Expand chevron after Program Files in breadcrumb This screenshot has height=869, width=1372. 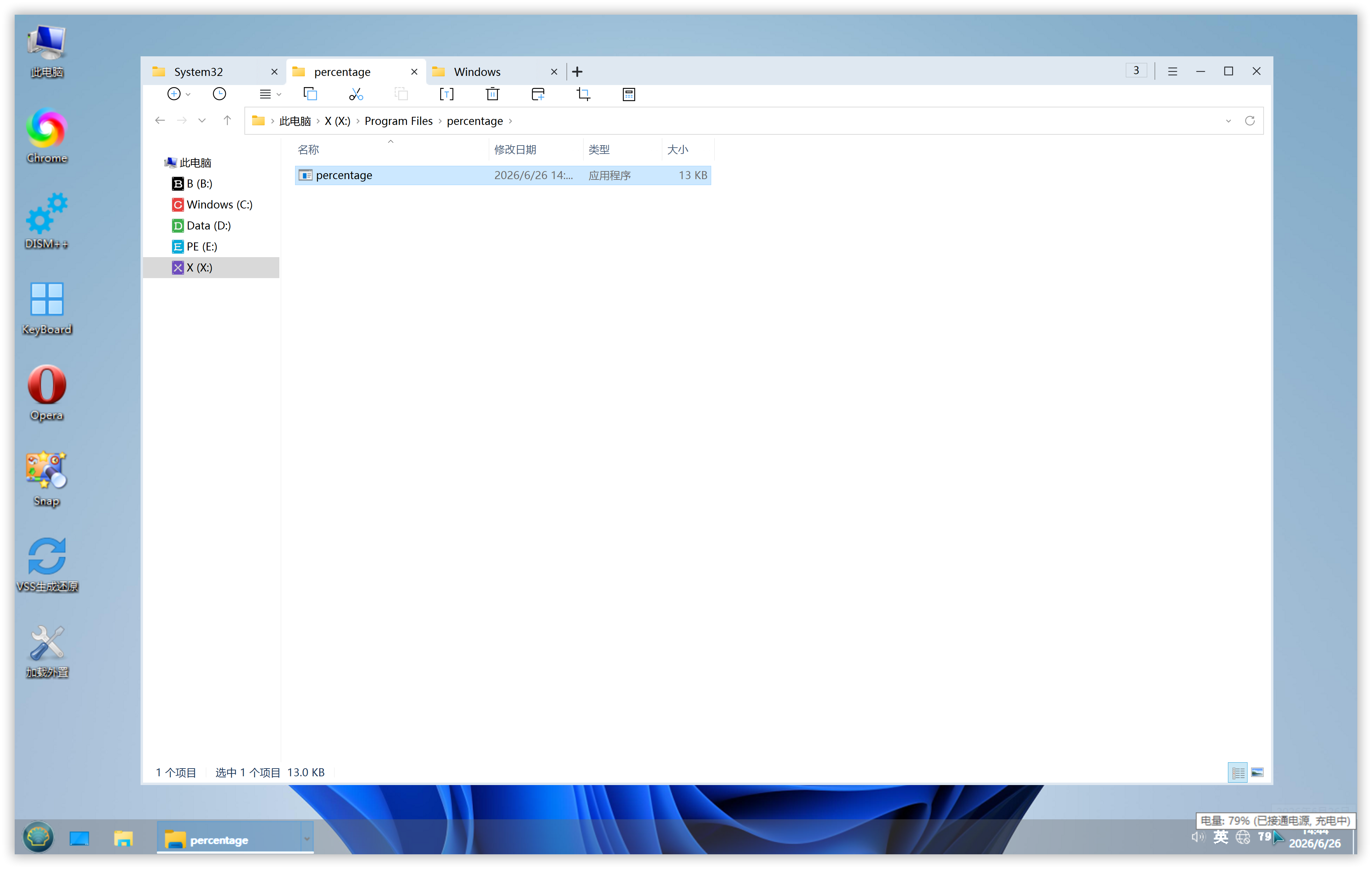440,121
